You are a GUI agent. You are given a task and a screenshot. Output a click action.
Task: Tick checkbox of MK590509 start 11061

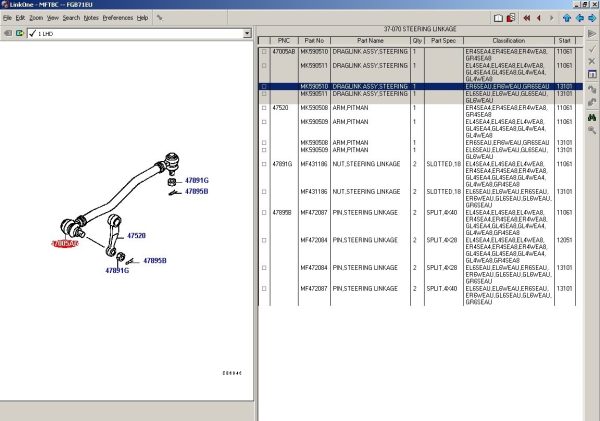pyautogui.click(x=264, y=122)
